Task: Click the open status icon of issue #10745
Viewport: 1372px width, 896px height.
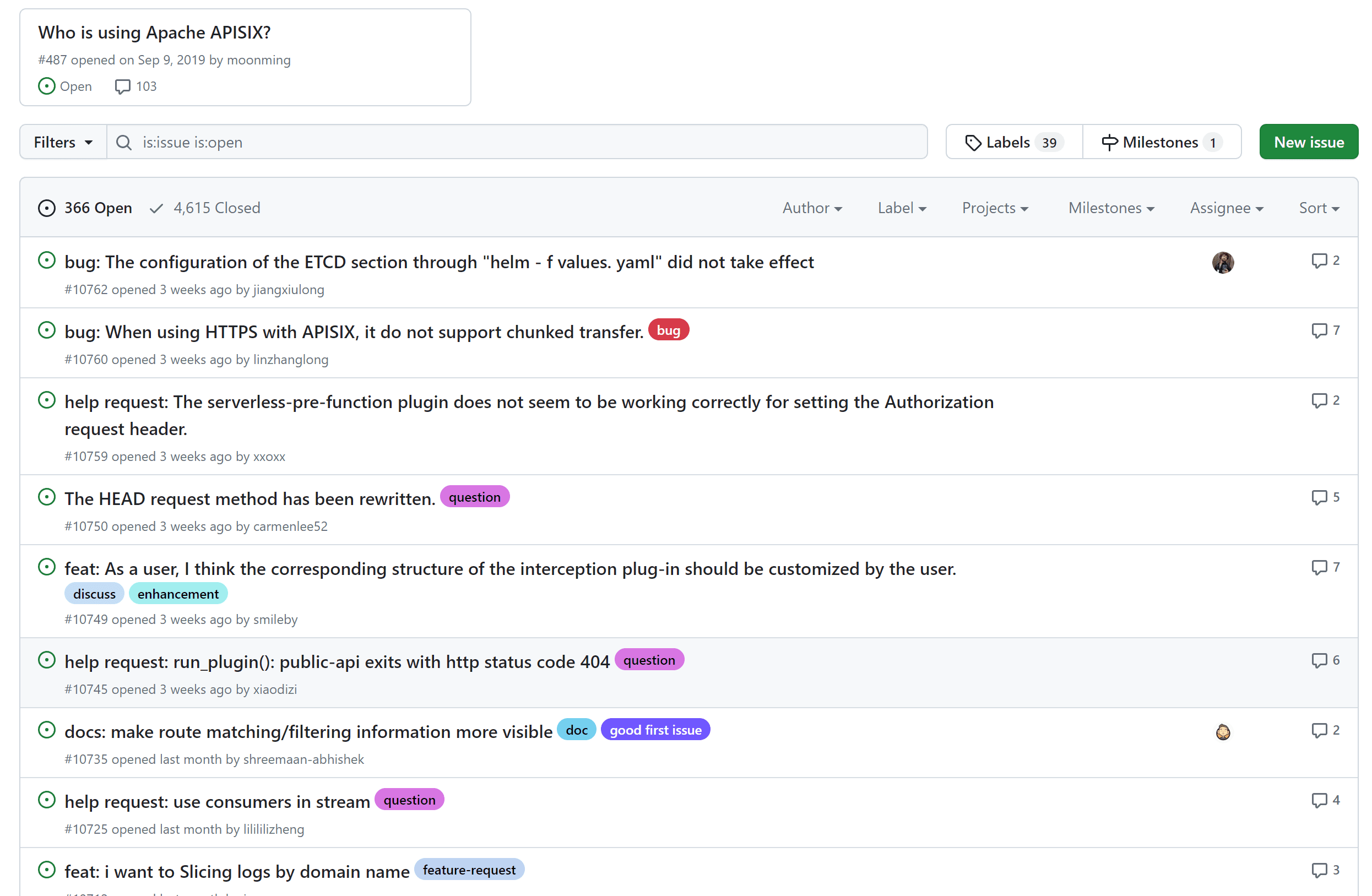Action: tap(47, 660)
